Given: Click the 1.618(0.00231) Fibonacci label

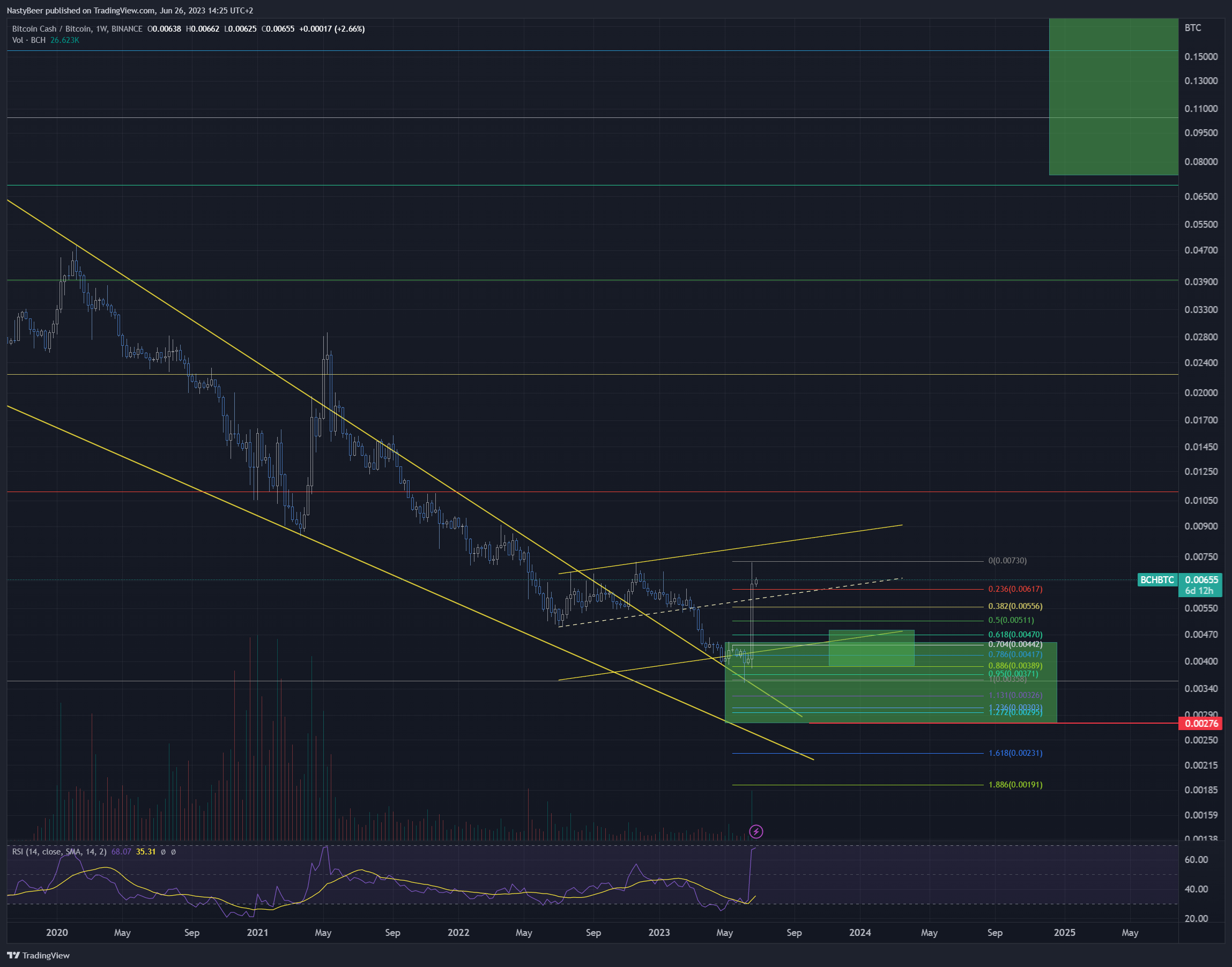Looking at the screenshot, I should (1015, 753).
